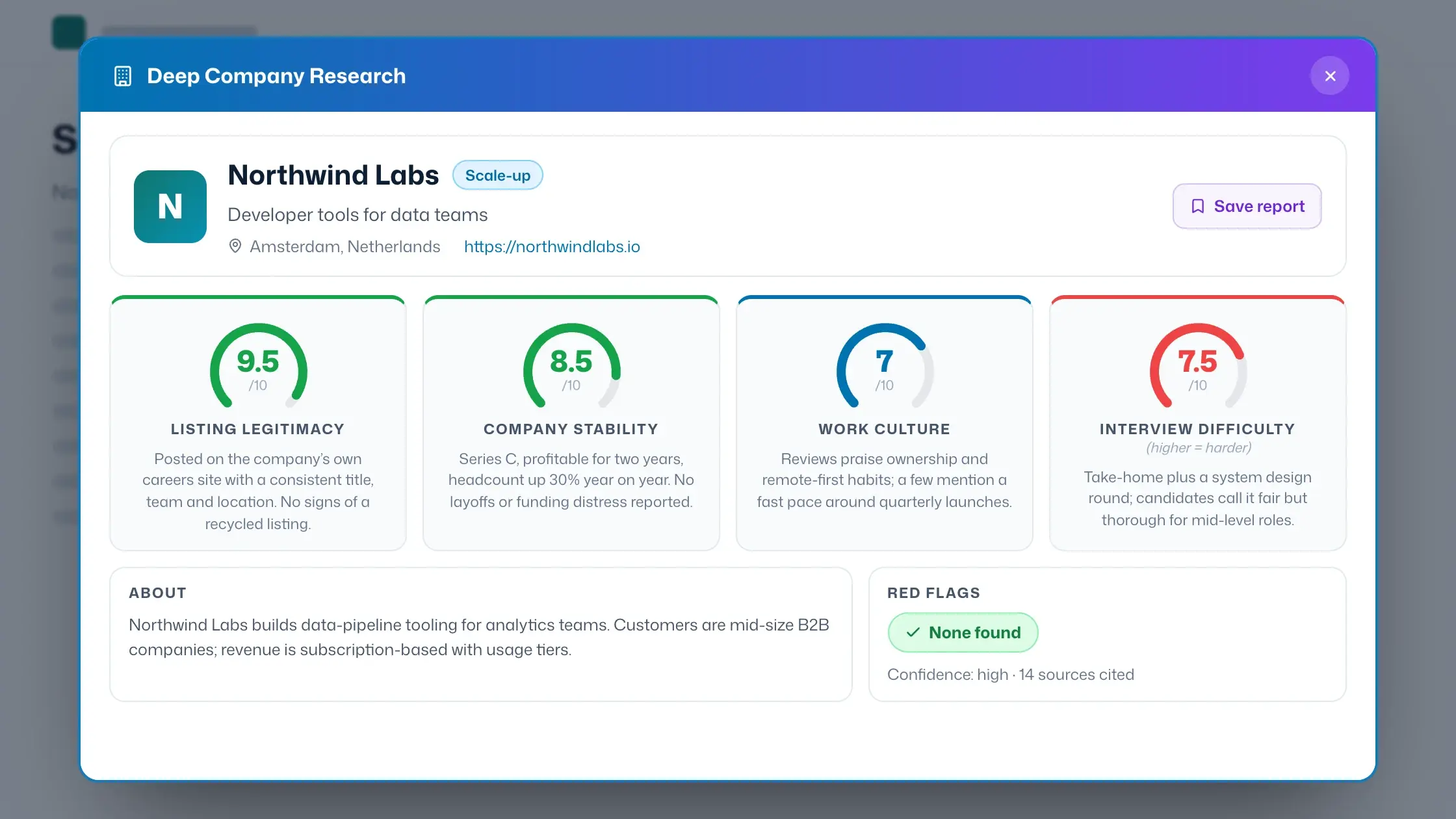Viewport: 1456px width, 819px height.
Task: Click the Interview Difficulty description text
Action: tap(1198, 499)
